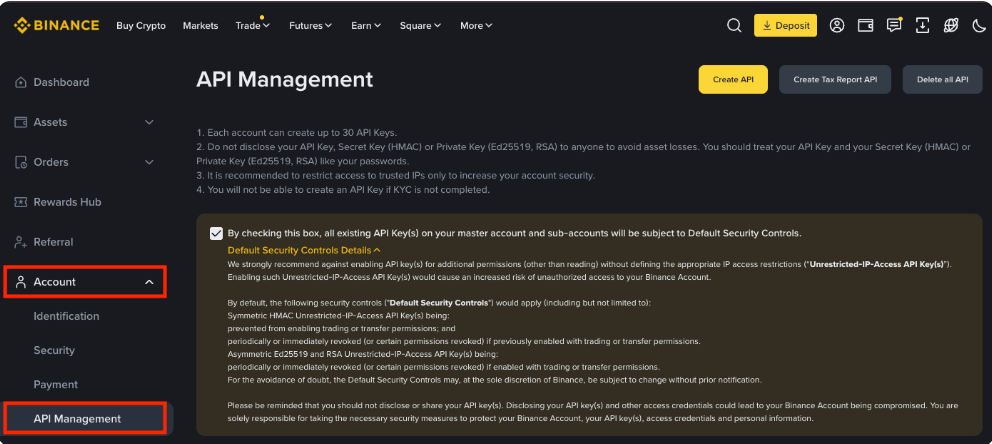Viewport: 992px width, 444px height.
Task: Open Security under Account
Action: pyautogui.click(x=54, y=350)
